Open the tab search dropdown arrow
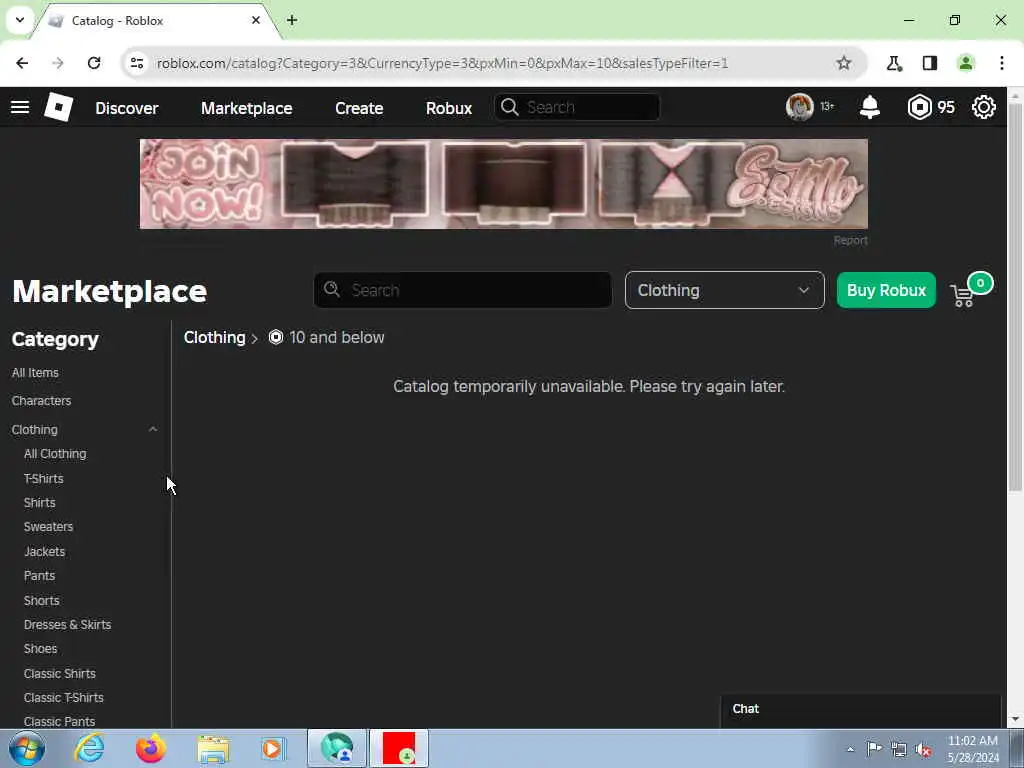Screen dimensions: 1024x768 [x=20, y=20]
